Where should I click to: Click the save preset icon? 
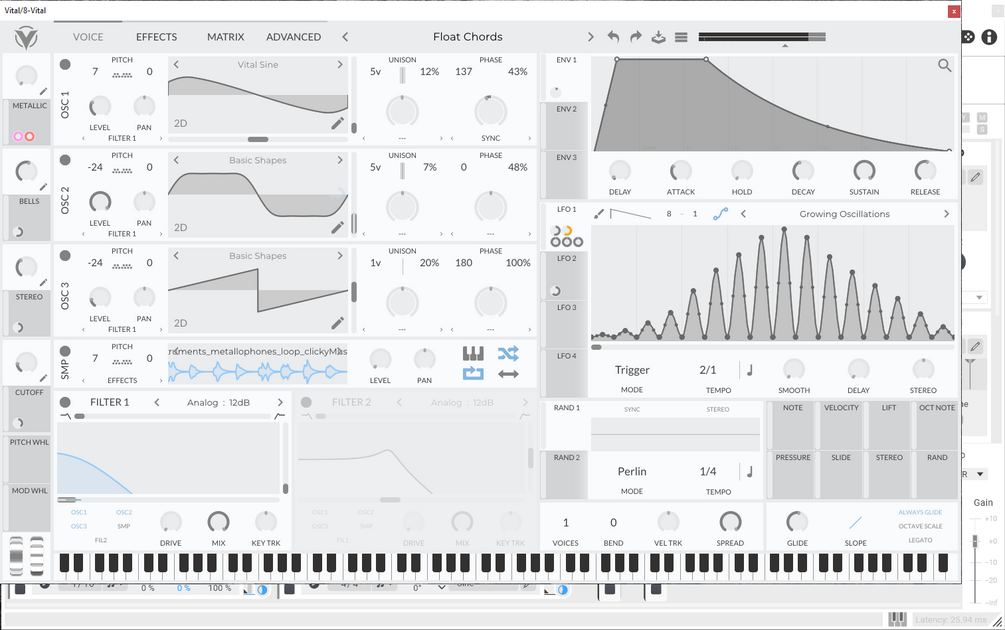click(658, 37)
